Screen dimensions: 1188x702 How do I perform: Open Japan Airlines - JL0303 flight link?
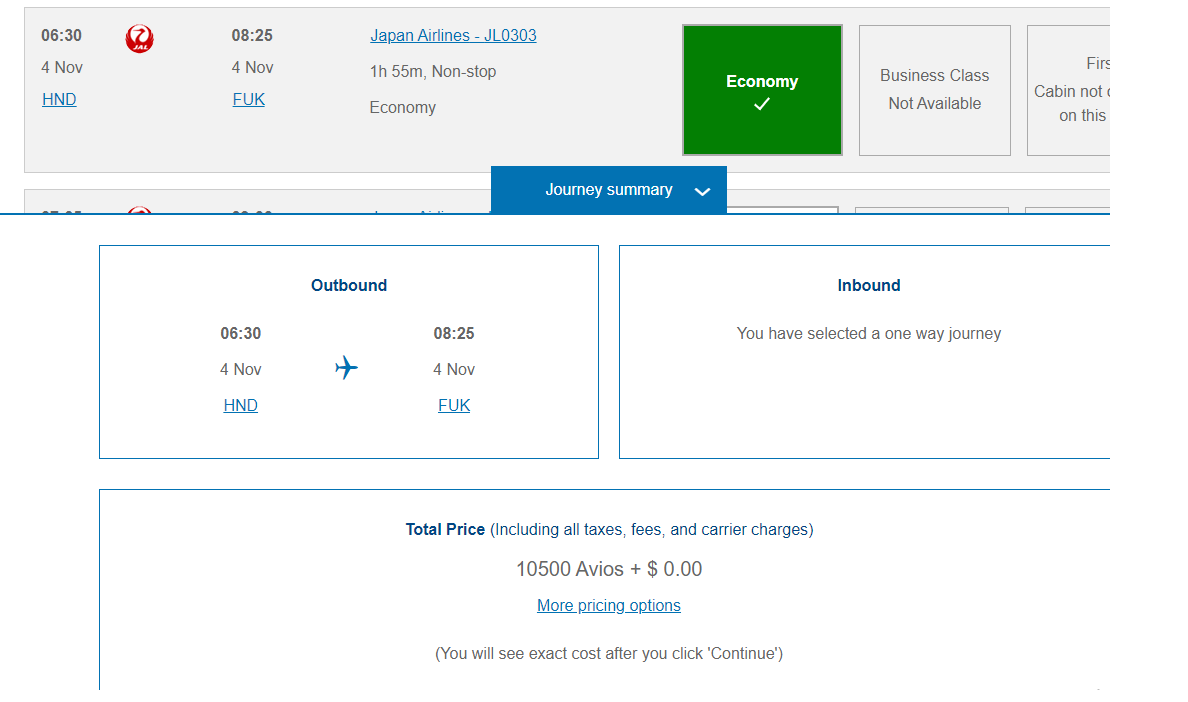[x=453, y=36]
